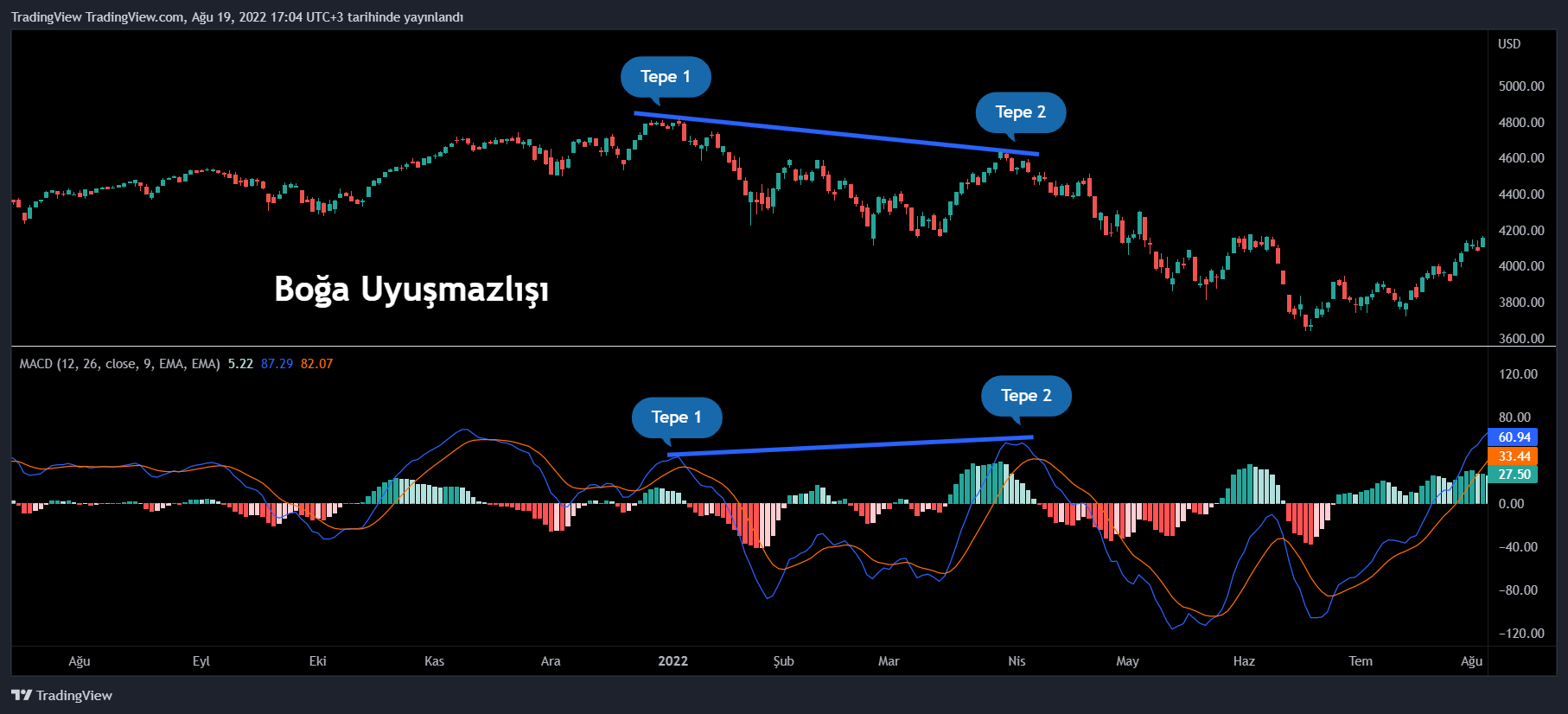
Task: Click the Eki month on the time axis
Action: click(318, 661)
